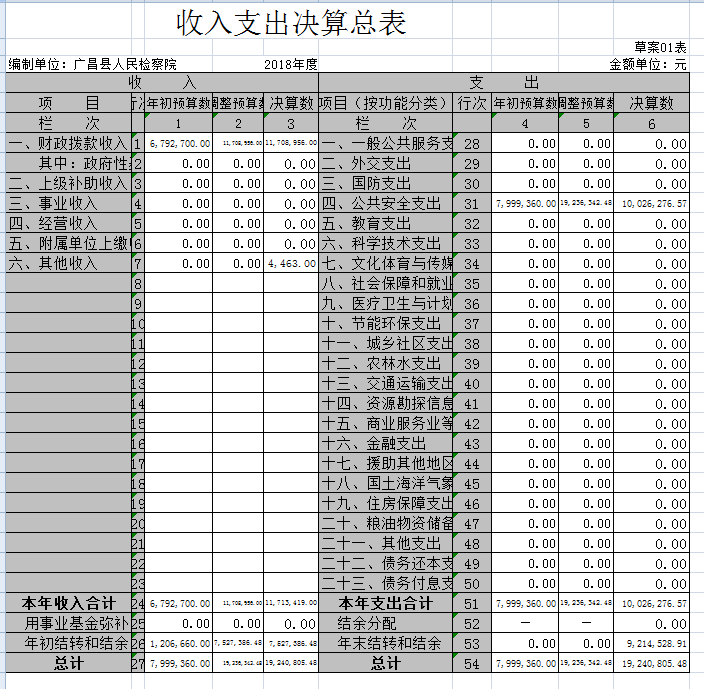Select row label 三、事业收入

click(69, 203)
